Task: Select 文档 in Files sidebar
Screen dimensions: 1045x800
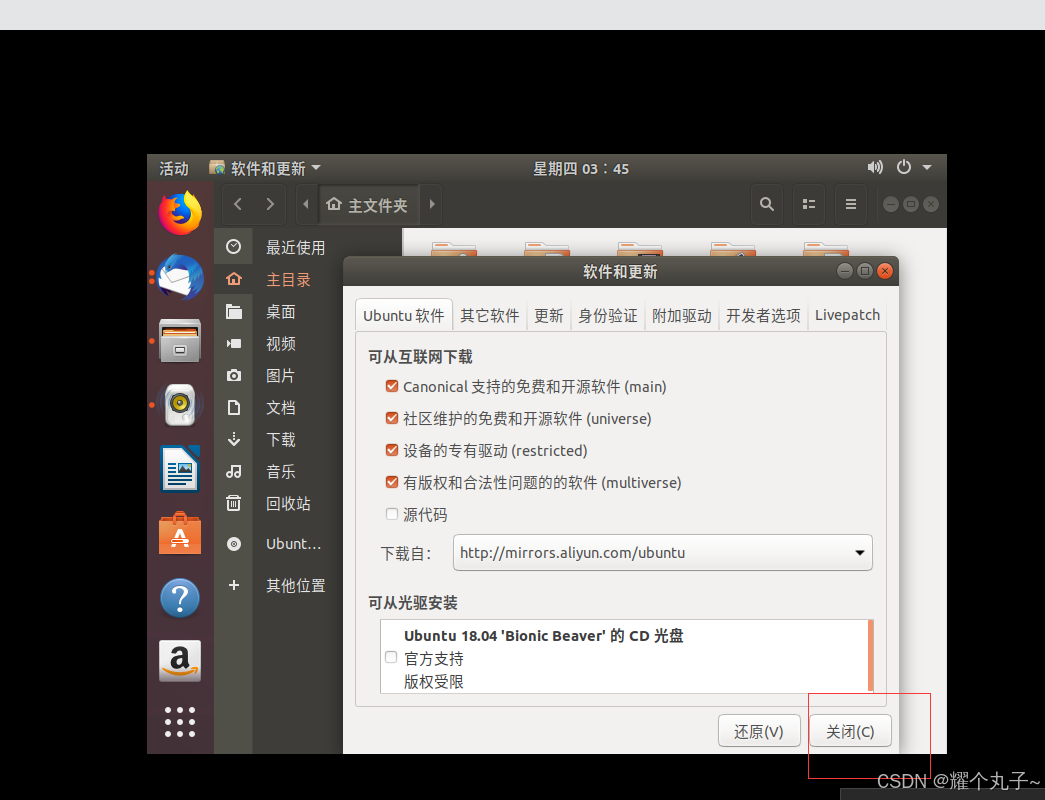Action: click(281, 407)
